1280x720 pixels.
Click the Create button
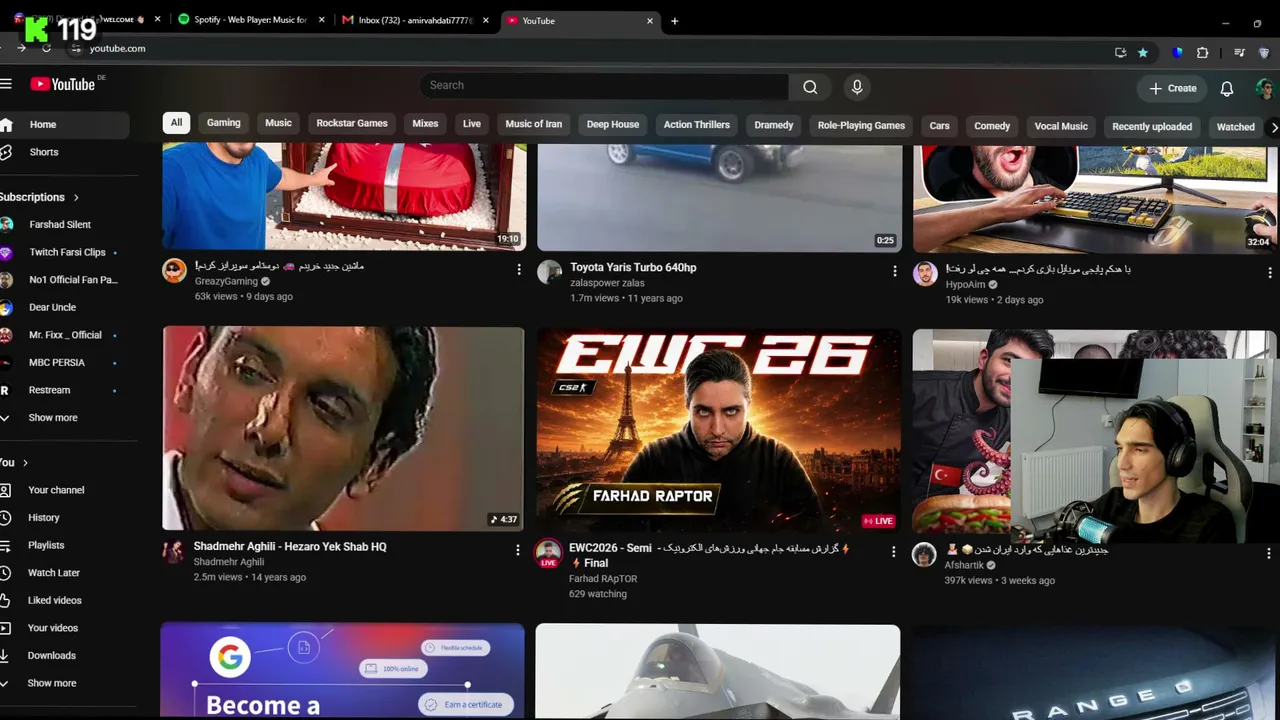coord(1172,88)
